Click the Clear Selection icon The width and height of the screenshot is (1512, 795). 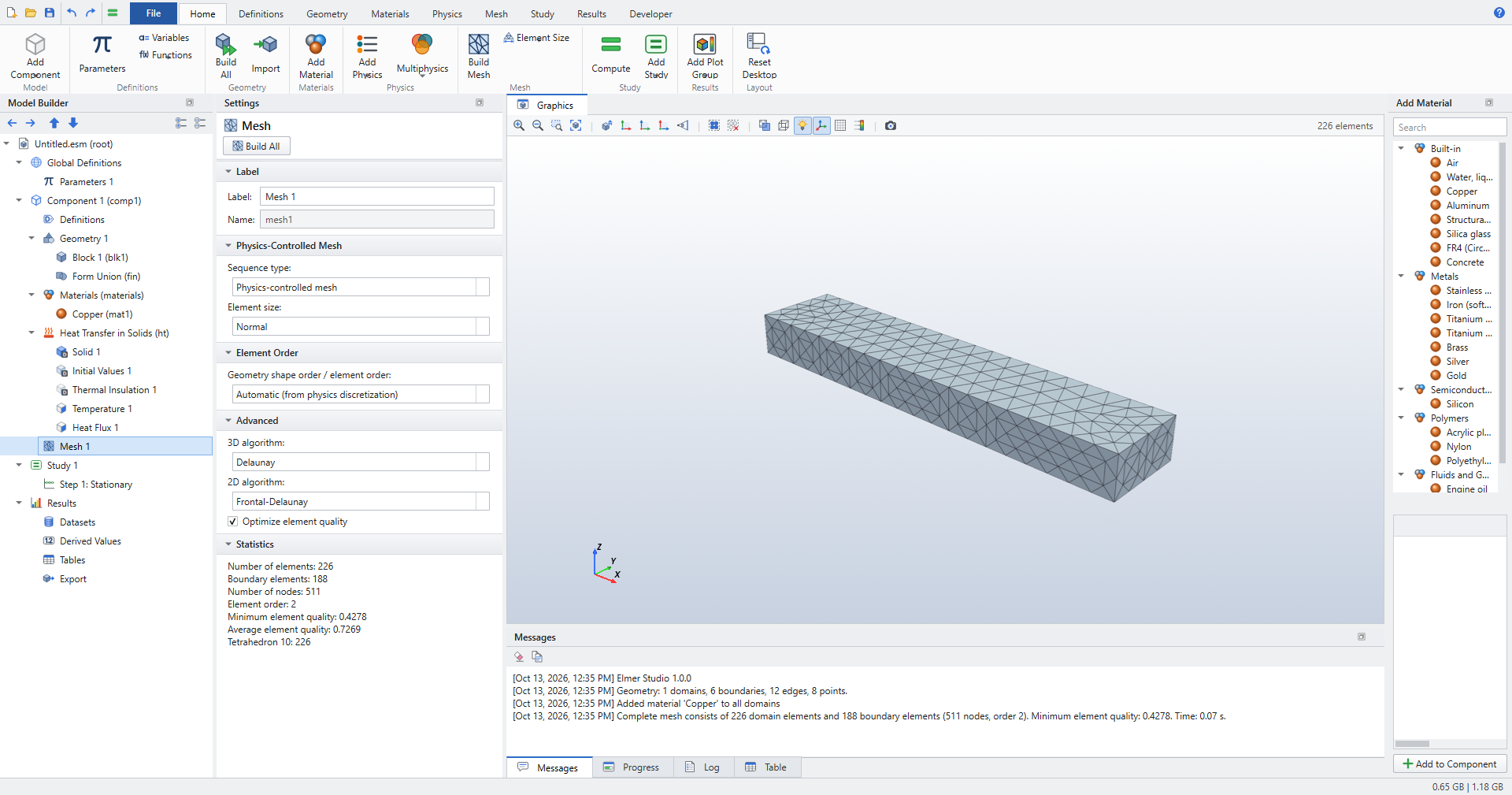[x=733, y=125]
